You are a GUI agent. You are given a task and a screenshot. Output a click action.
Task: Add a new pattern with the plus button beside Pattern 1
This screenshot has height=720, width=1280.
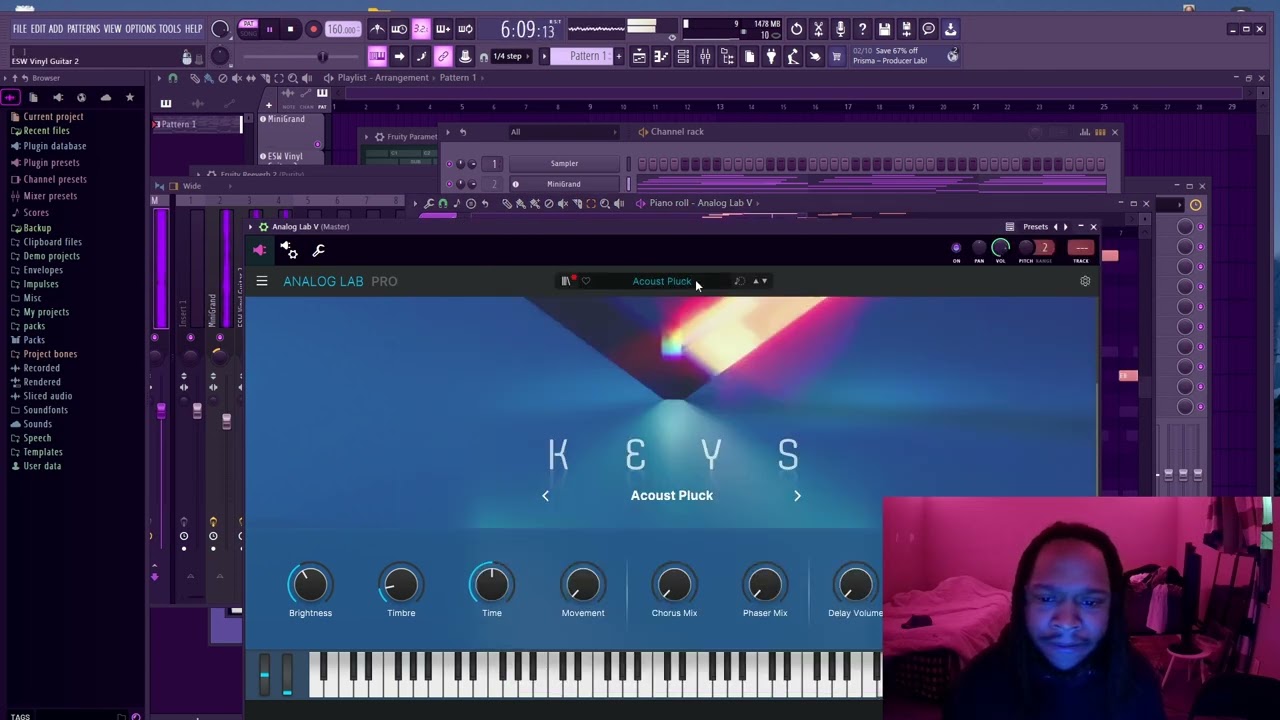coord(618,56)
